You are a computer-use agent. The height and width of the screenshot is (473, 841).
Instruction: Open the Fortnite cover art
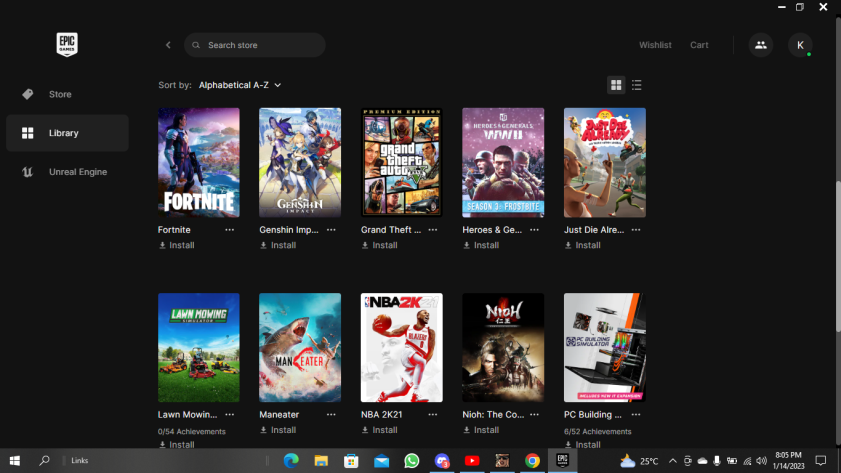click(x=198, y=162)
